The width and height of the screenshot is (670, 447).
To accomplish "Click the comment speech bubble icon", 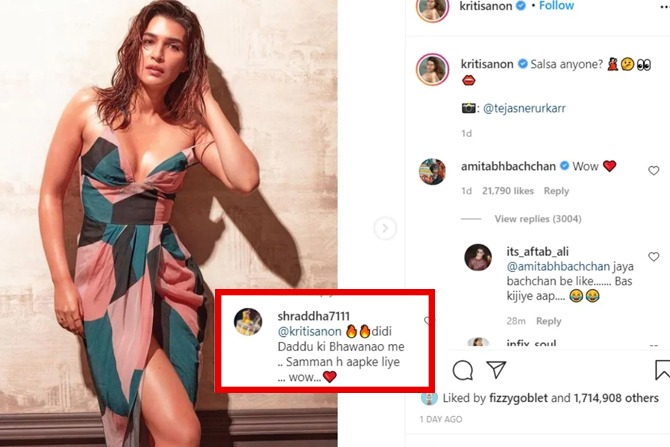I will coord(462,370).
